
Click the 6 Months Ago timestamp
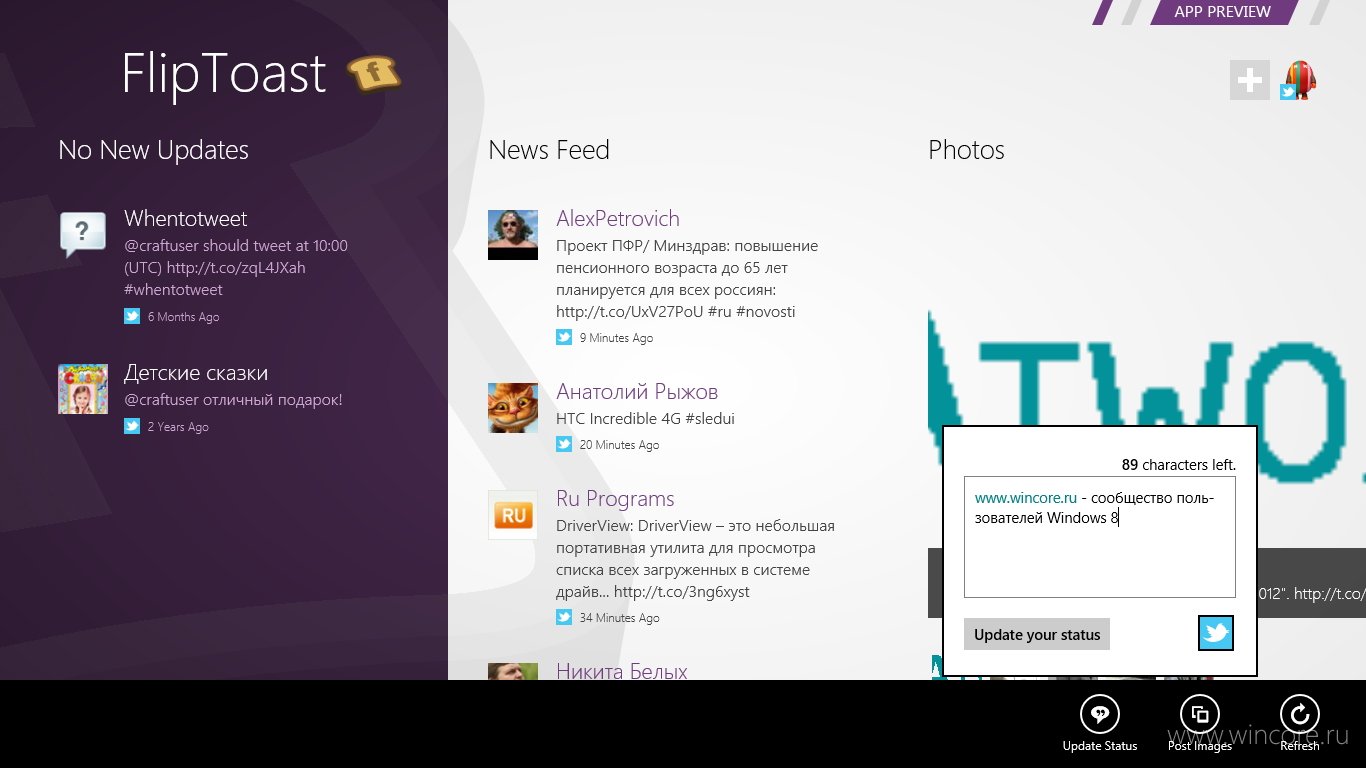(x=183, y=317)
